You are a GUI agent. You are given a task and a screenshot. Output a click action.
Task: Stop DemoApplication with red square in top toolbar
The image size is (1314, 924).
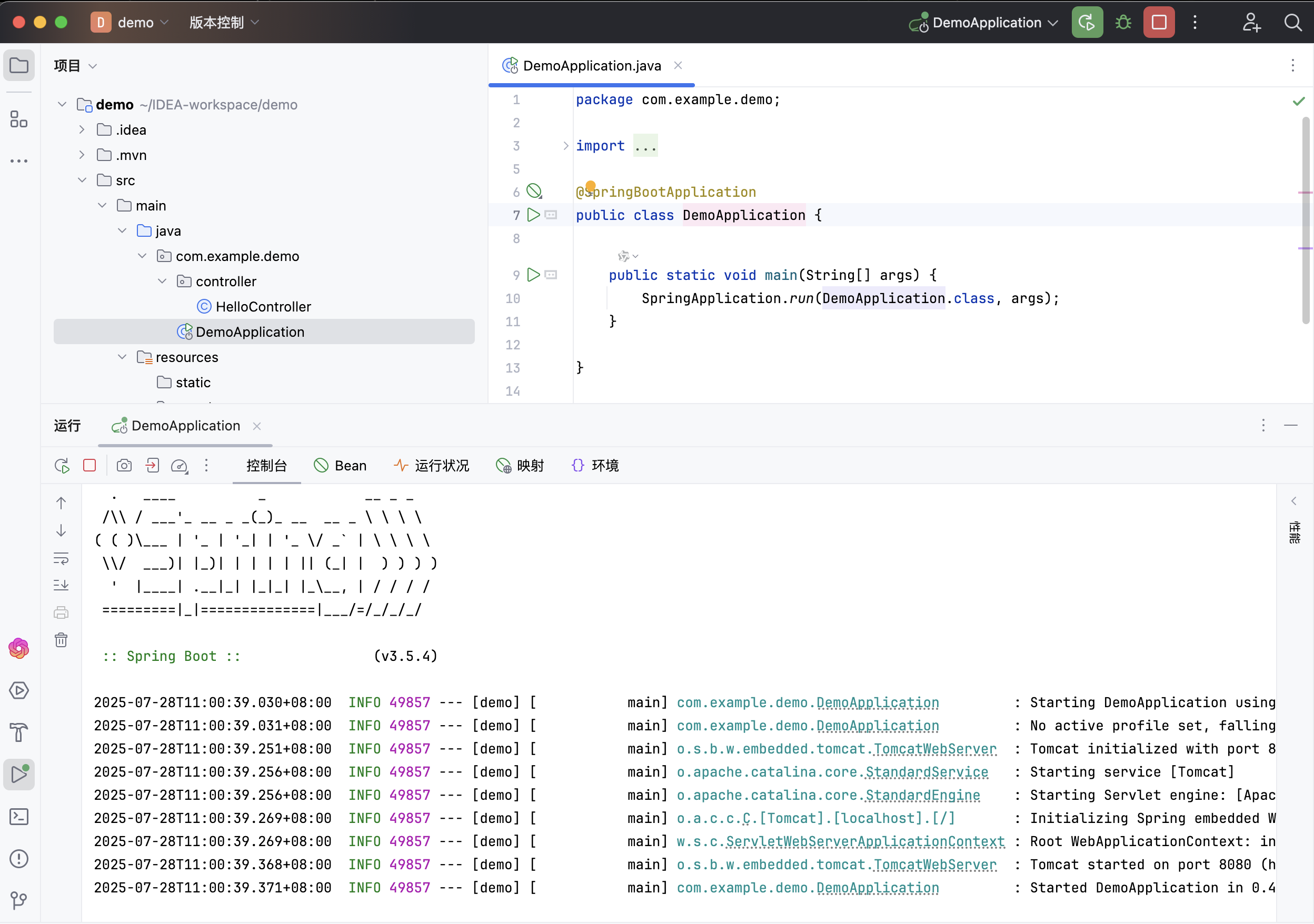1159,22
